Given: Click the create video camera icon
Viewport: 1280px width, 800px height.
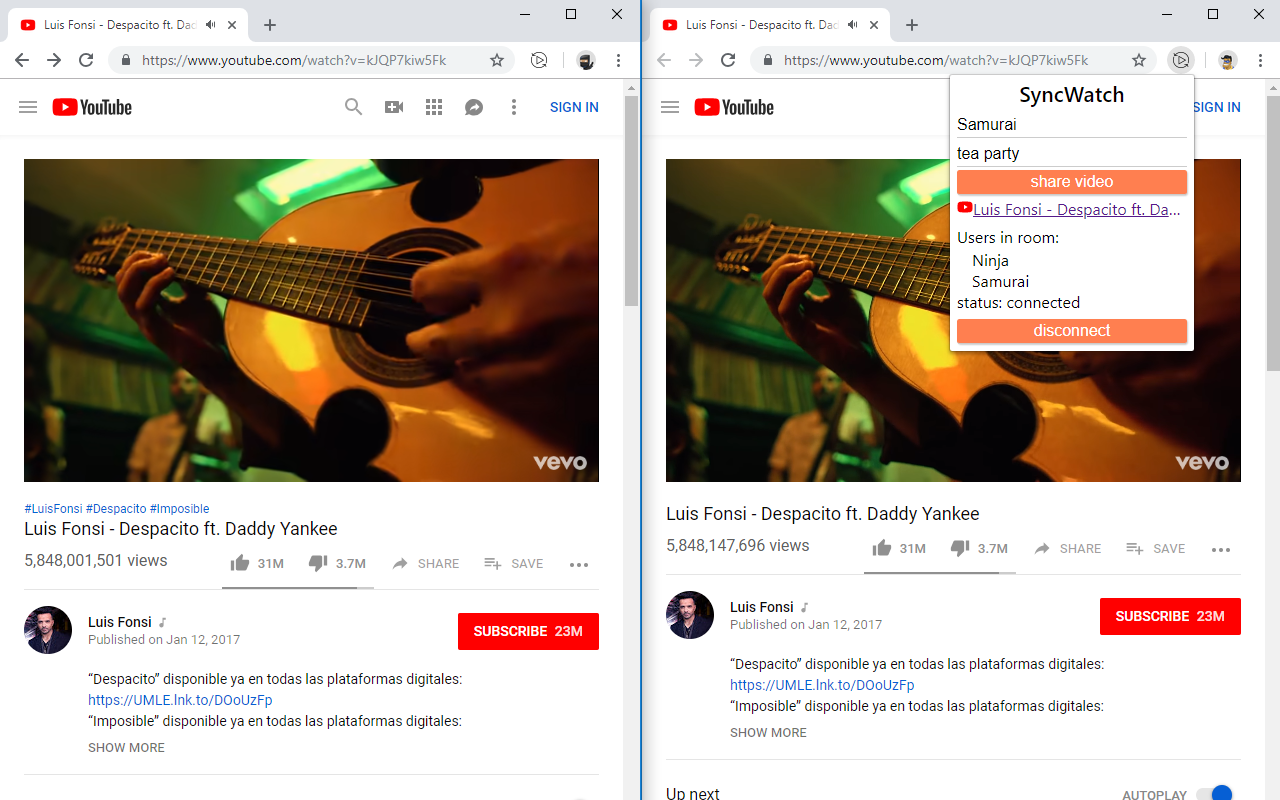Looking at the screenshot, I should point(394,107).
